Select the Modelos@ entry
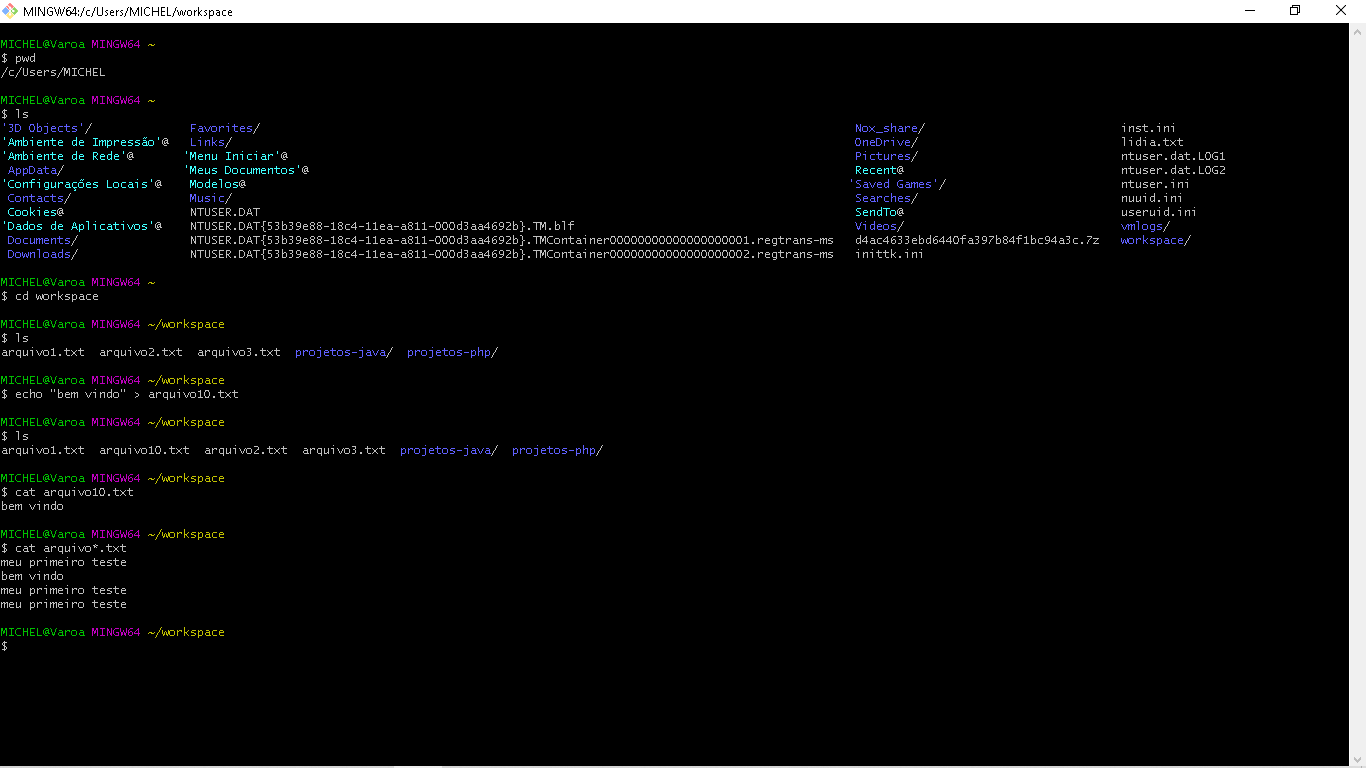 pos(218,184)
